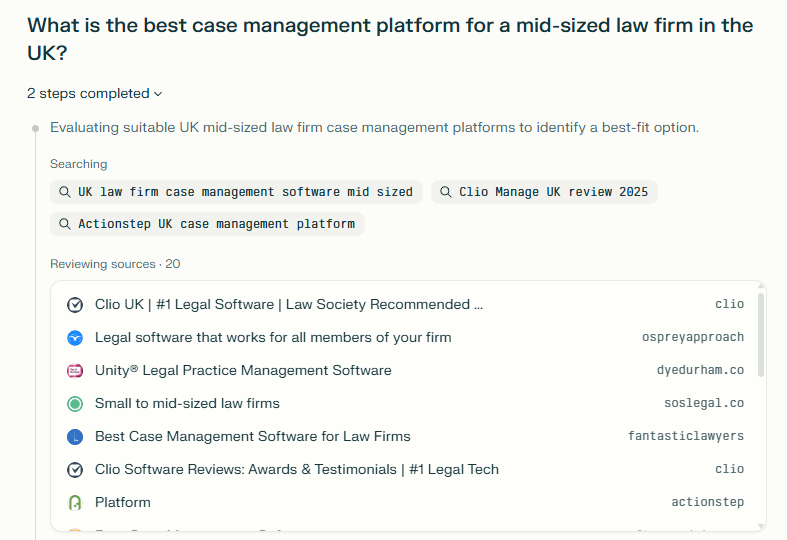Screen dimensions: 787x540
Task: Click 'soslegal.co' domain label
Action: tap(704, 403)
